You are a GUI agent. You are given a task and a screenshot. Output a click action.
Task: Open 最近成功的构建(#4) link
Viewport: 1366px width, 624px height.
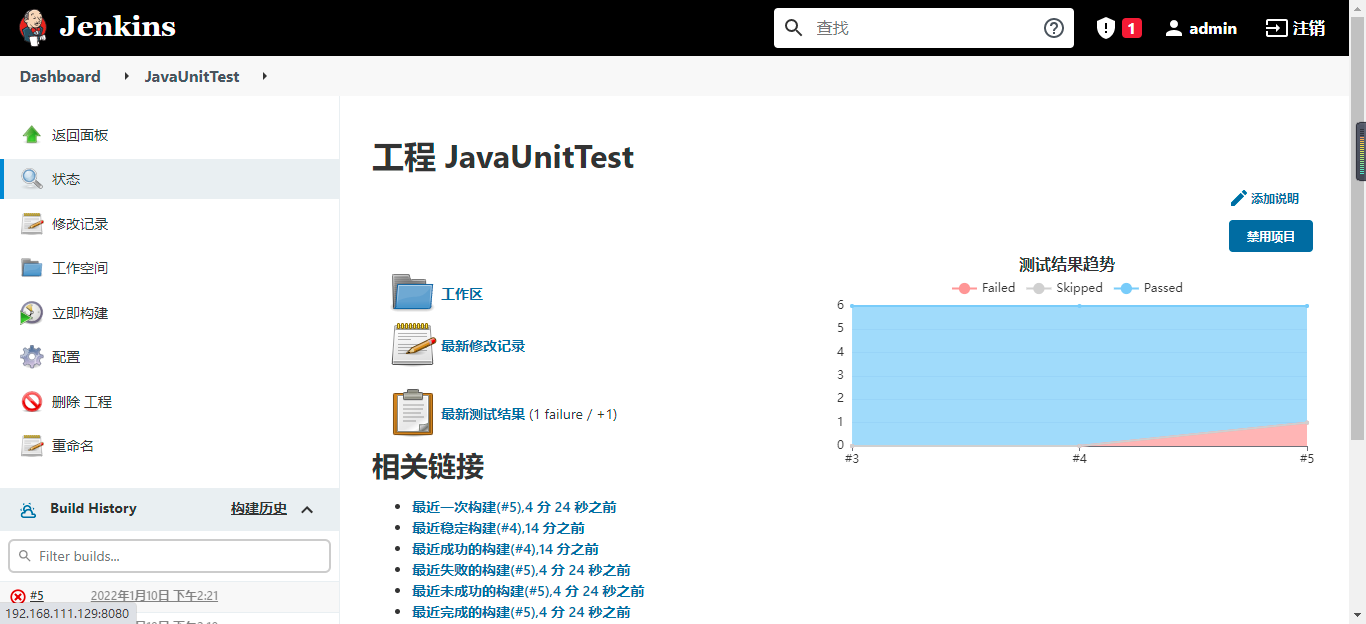coord(505,549)
